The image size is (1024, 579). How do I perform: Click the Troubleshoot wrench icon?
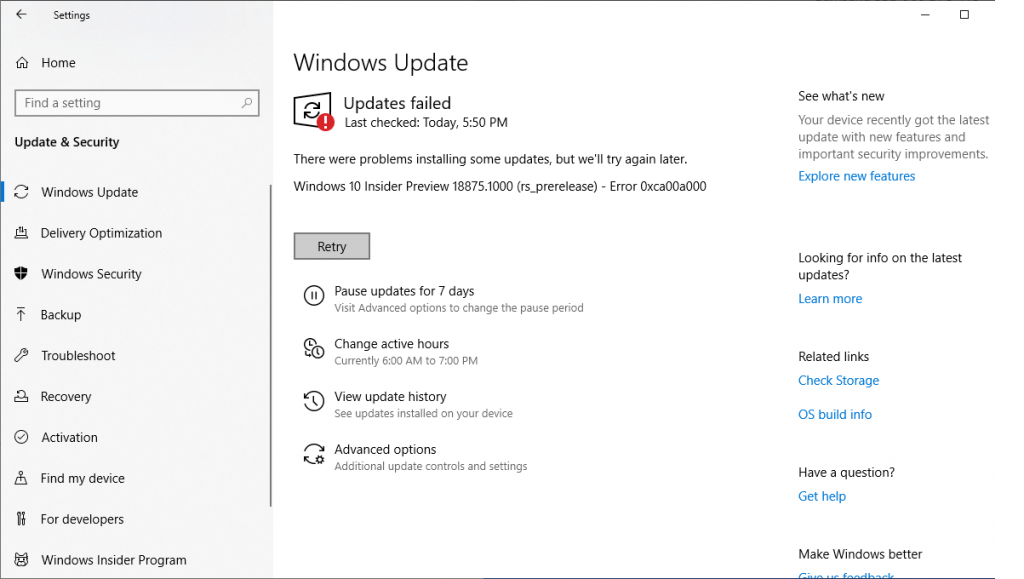21,356
